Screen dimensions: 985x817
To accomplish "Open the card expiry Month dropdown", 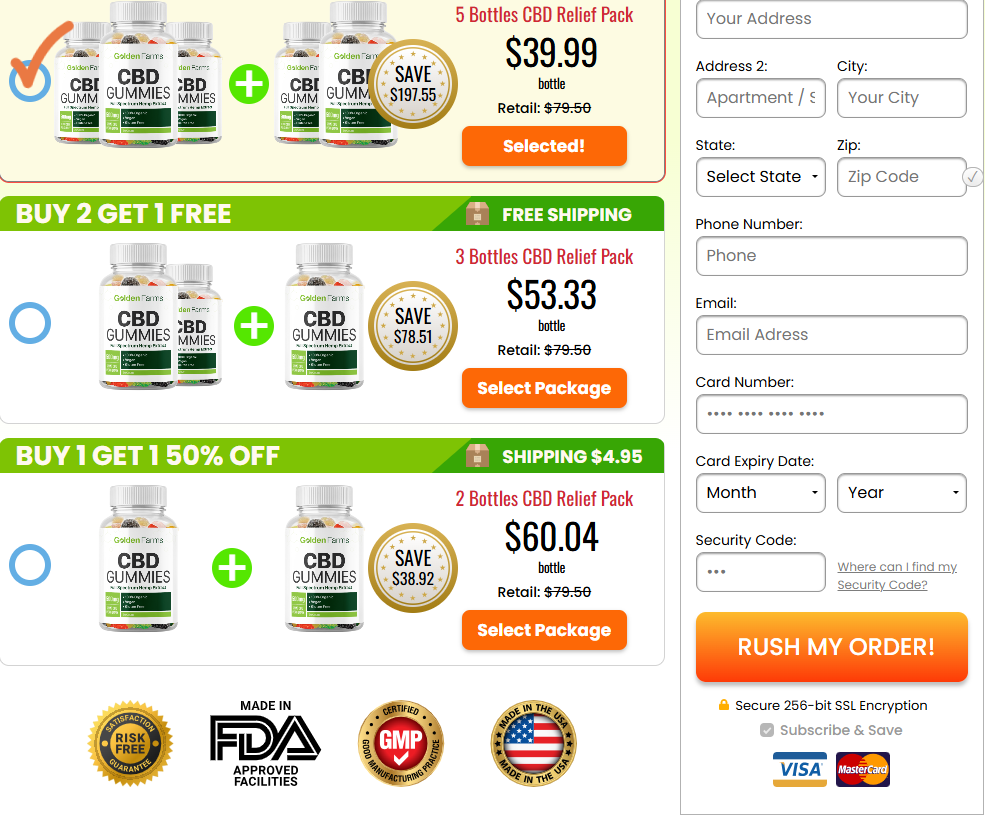I will (x=761, y=493).
